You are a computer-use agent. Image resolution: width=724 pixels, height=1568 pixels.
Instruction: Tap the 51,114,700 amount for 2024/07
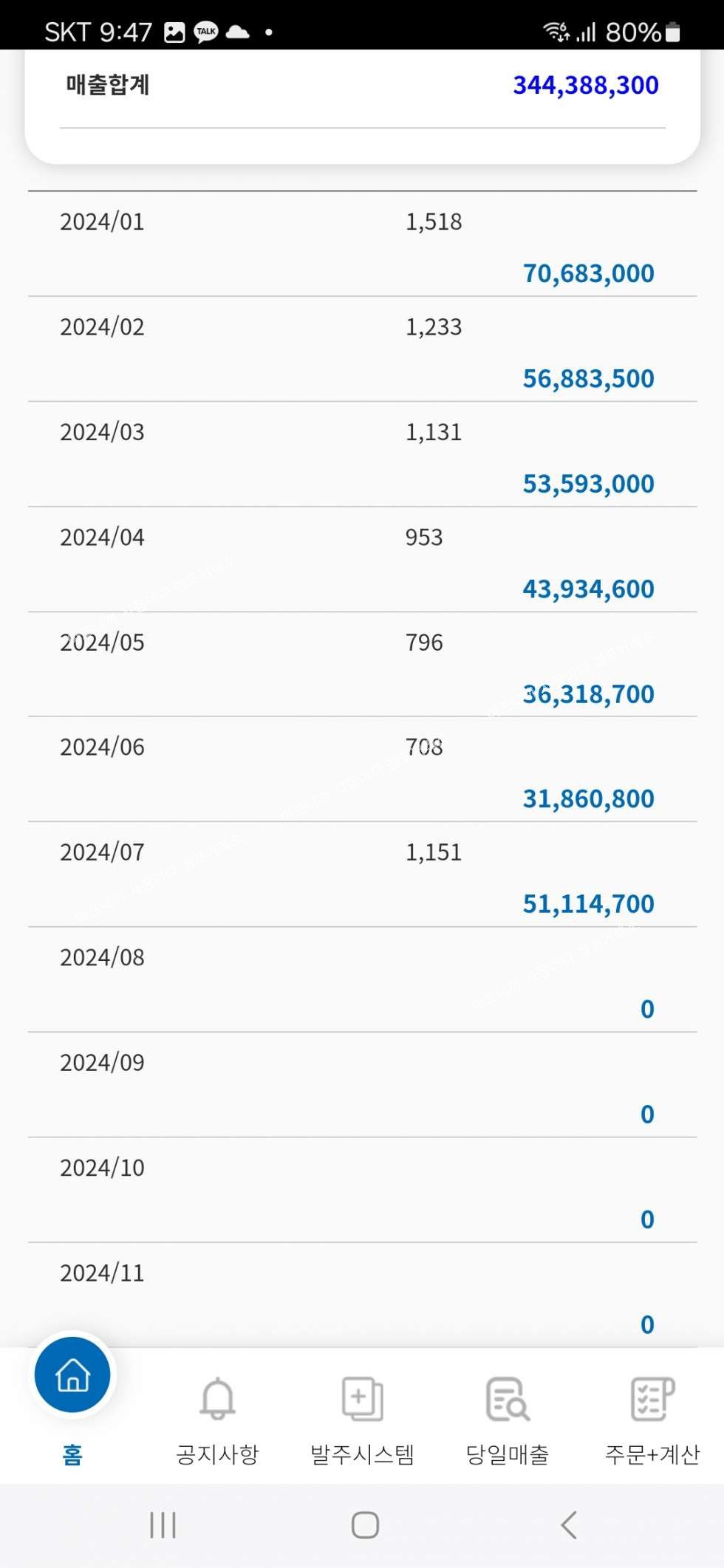588,904
